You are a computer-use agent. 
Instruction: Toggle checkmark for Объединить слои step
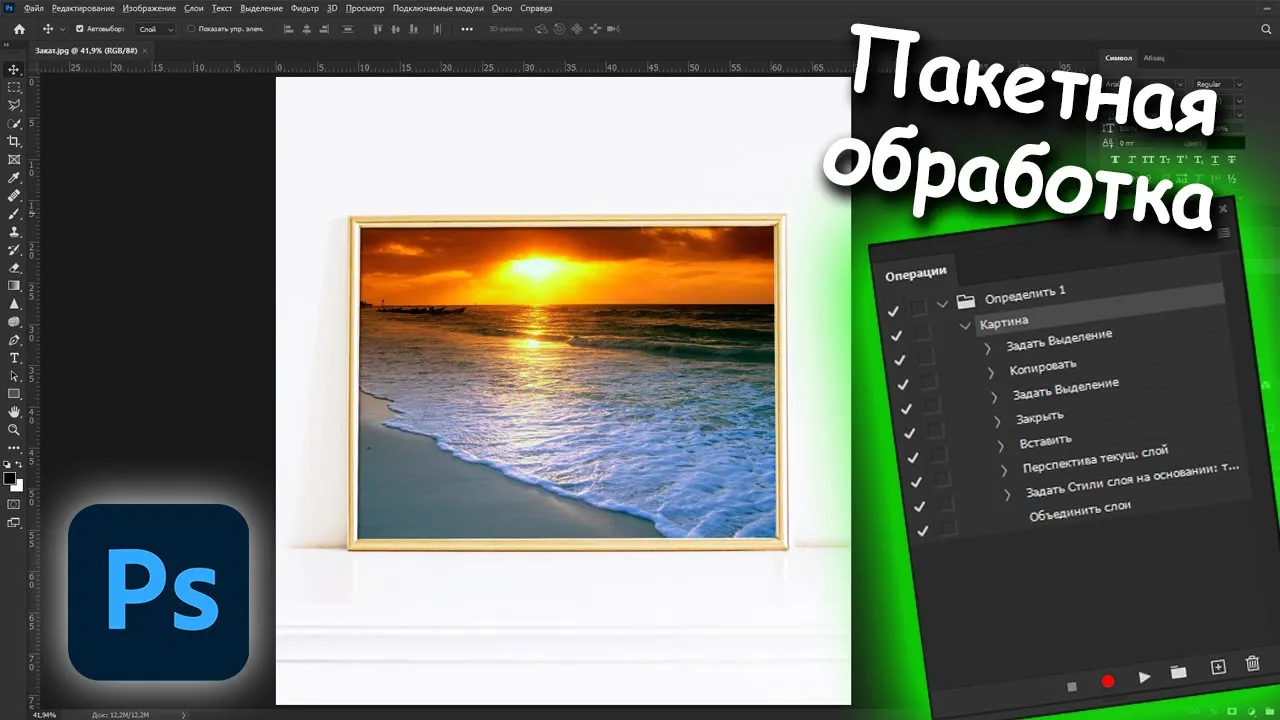(x=923, y=531)
